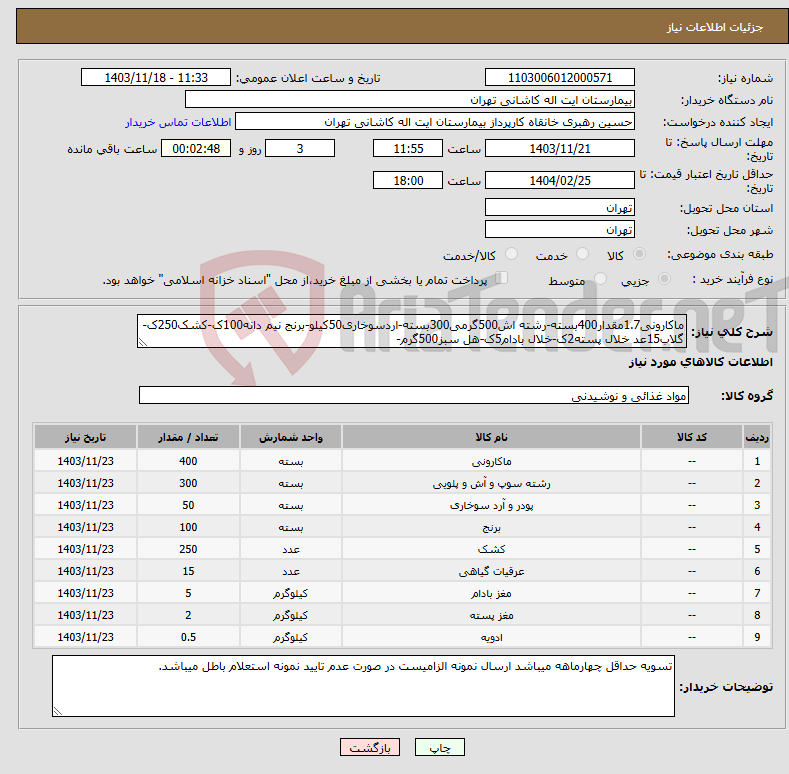Click the need number field 1103006012000571
This screenshot has width=789, height=774.
click(x=560, y=78)
